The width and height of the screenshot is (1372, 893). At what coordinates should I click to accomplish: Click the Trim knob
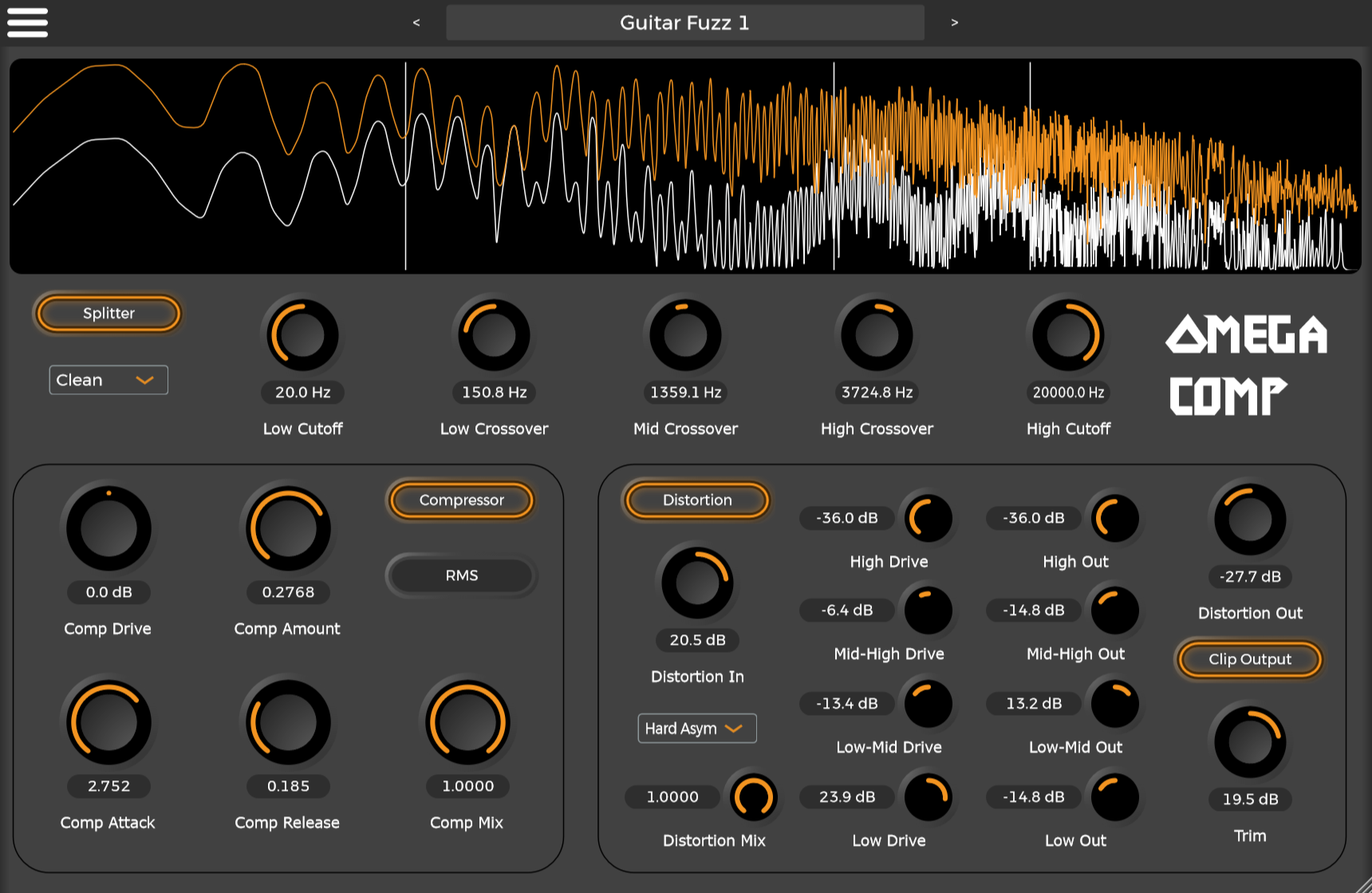point(1249,741)
